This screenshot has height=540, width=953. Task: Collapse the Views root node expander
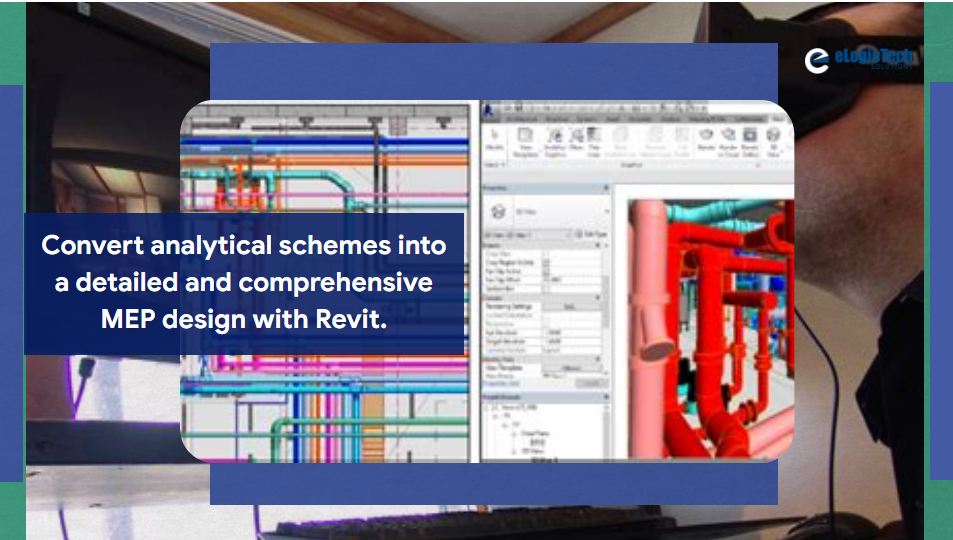pyautogui.click(x=488, y=407)
